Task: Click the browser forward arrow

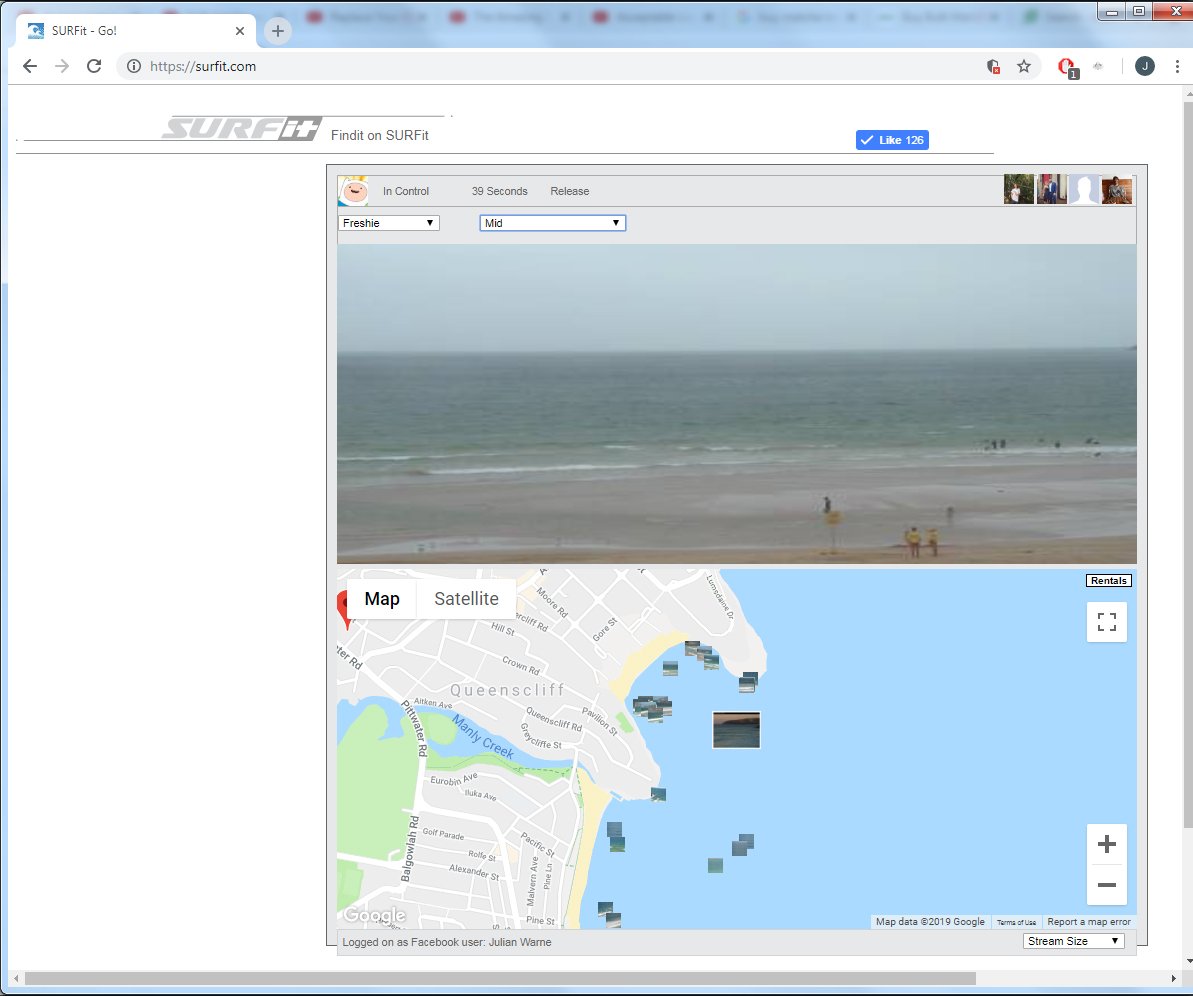Action: click(x=62, y=66)
